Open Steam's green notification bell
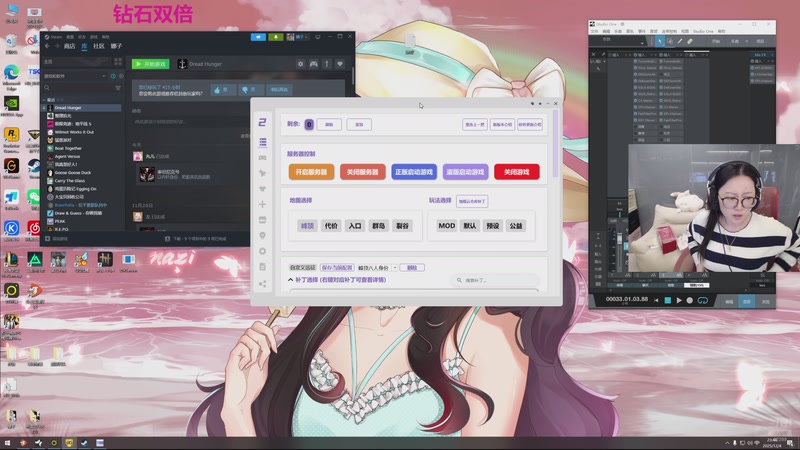800x450 pixels. click(276, 37)
